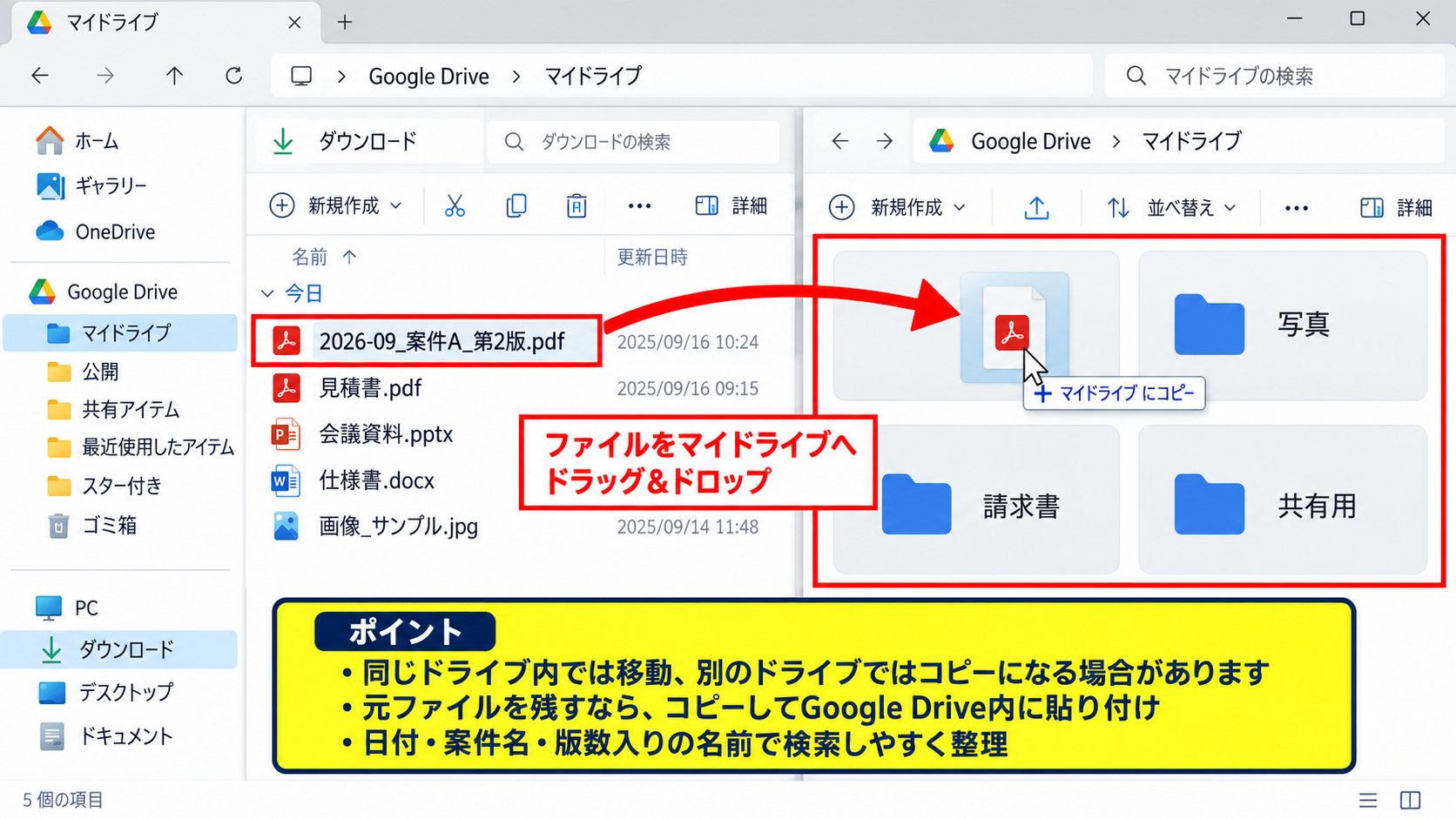Sort files by the 名前 column header
The image size is (1456, 819).
[x=310, y=257]
